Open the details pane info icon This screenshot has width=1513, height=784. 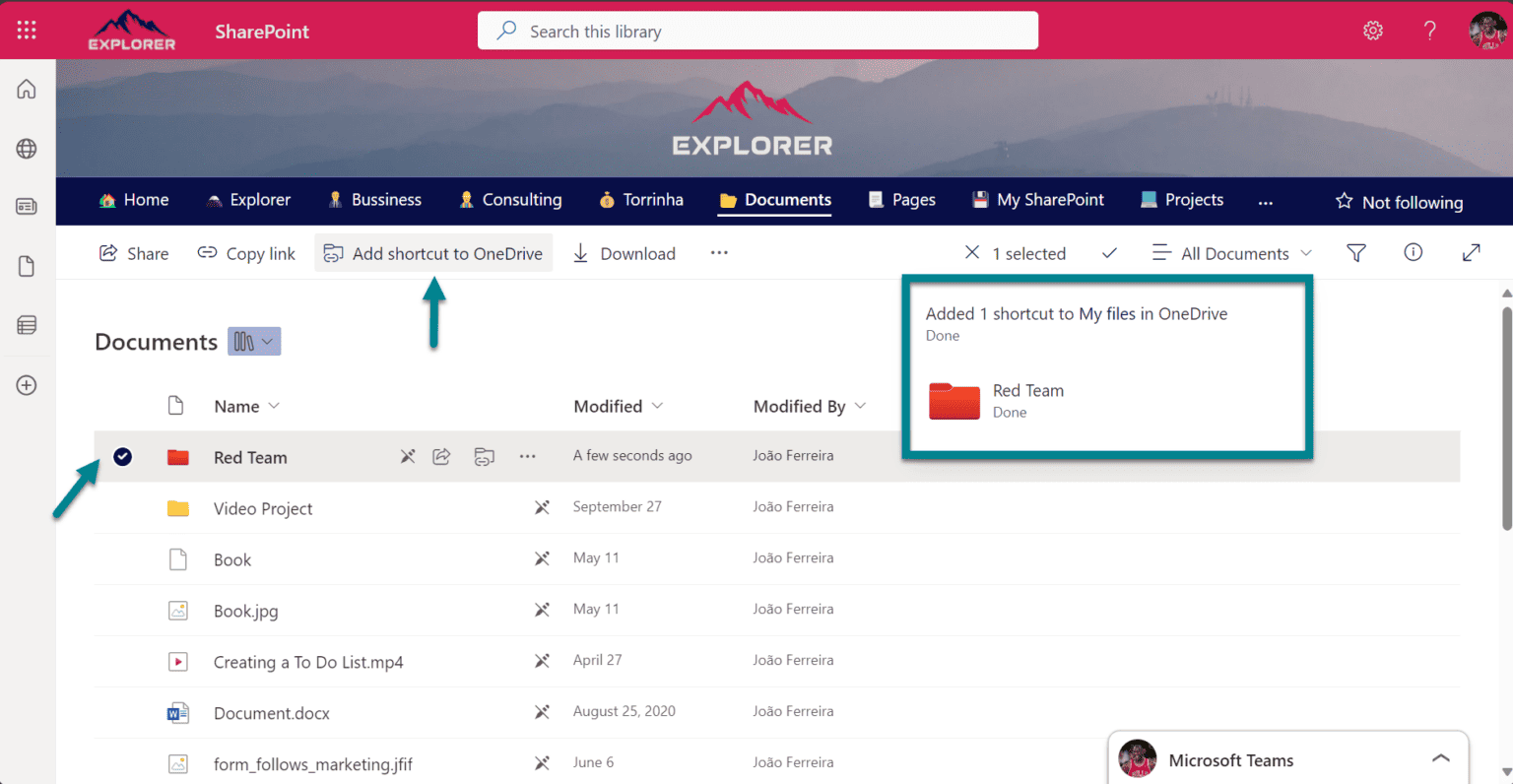click(x=1414, y=253)
